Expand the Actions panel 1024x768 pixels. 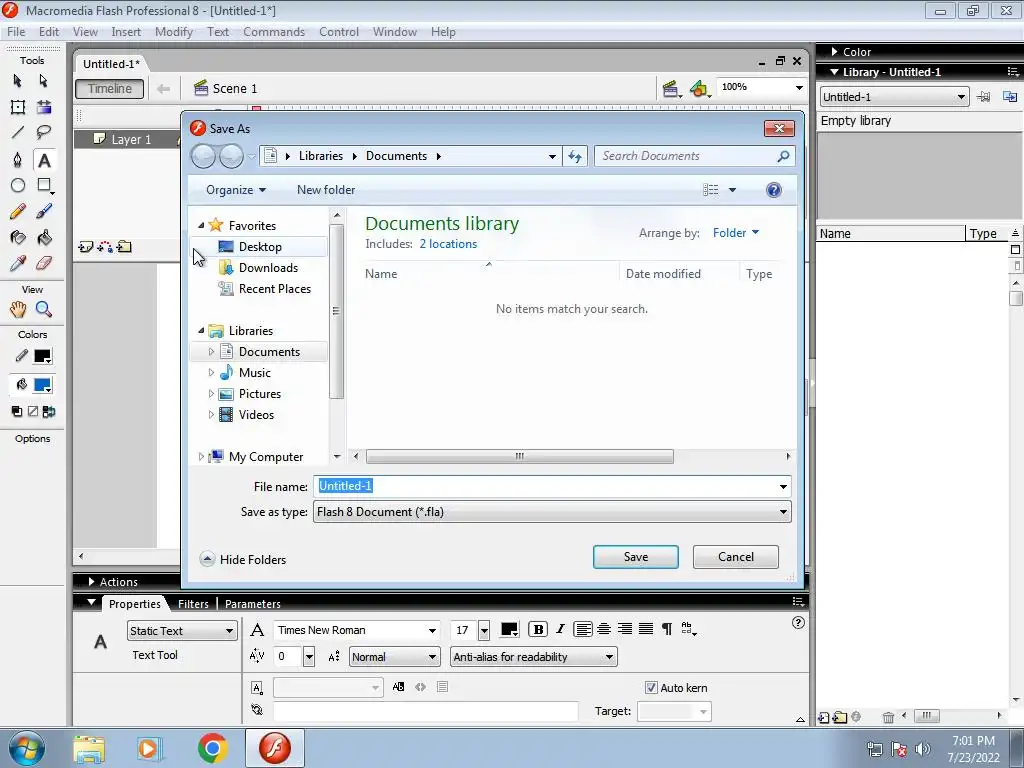click(x=91, y=582)
